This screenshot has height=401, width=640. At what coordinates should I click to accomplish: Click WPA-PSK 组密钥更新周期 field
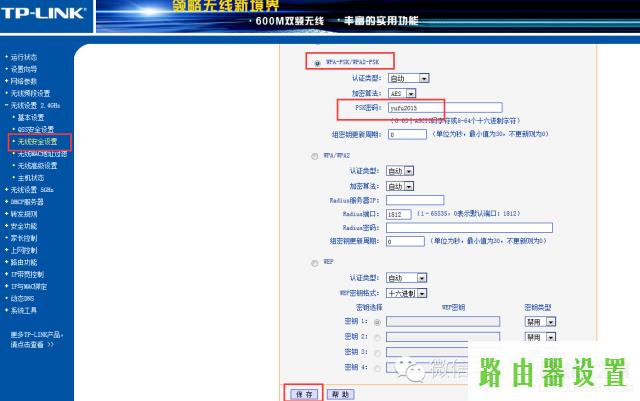tap(407, 134)
